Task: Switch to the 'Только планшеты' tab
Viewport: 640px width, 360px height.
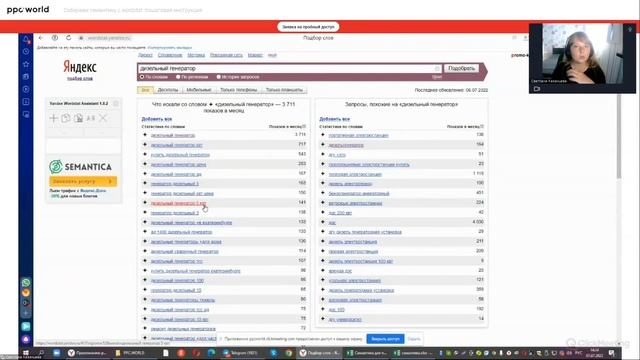Action: 284,90
